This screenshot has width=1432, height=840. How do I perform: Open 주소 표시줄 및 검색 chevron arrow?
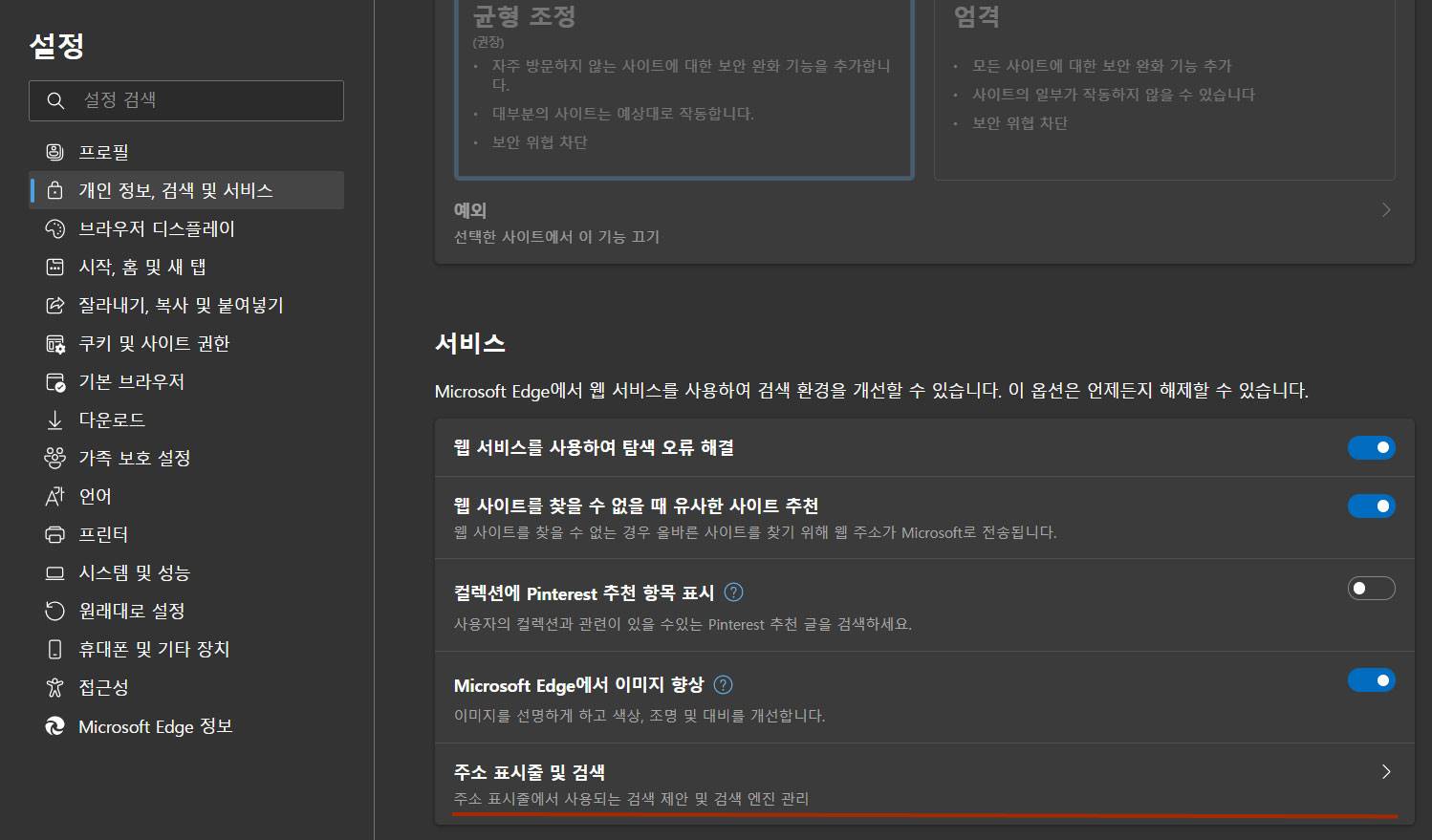pos(1386,771)
